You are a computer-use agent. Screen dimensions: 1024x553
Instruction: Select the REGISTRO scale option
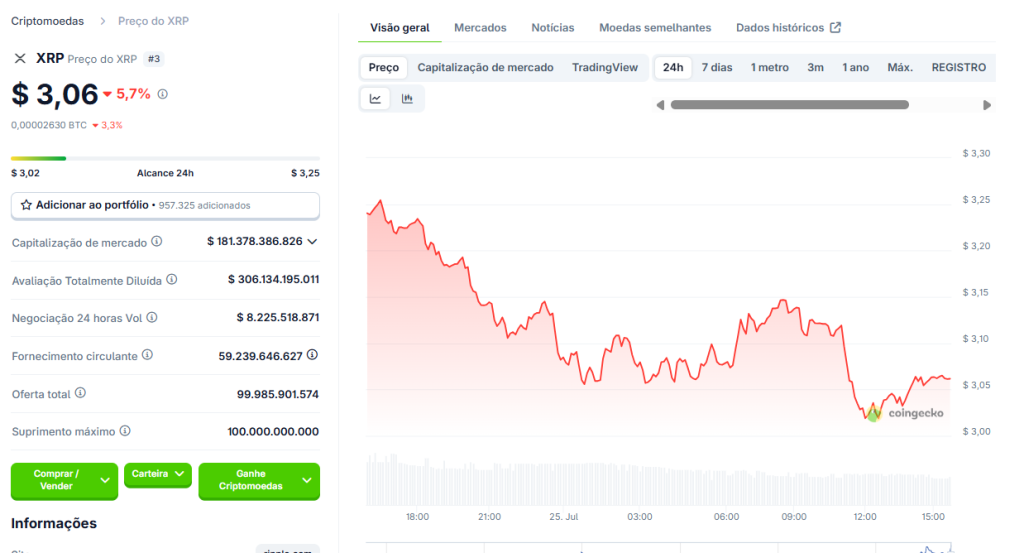[959, 67]
